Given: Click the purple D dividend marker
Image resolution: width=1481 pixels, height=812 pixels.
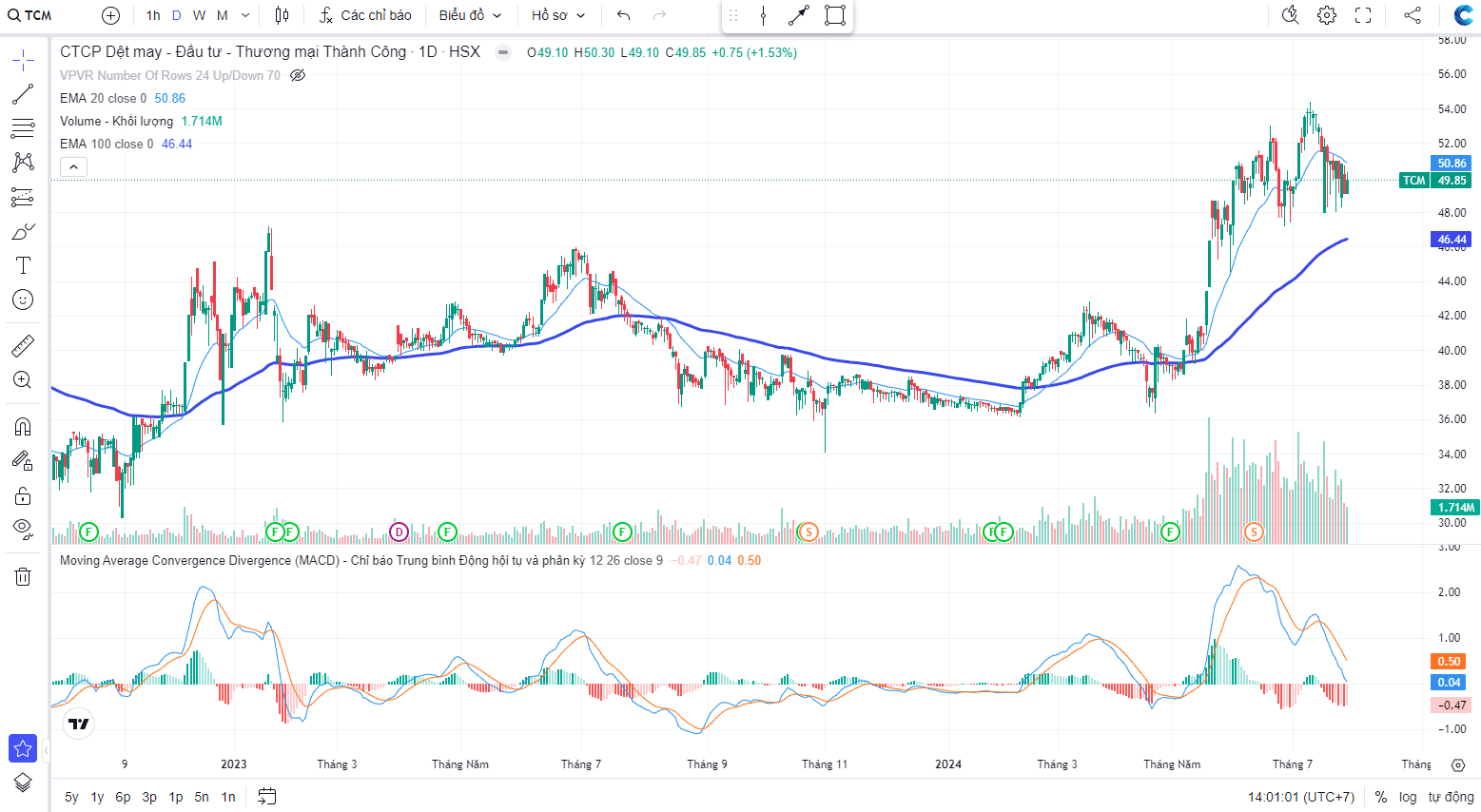Looking at the screenshot, I should point(399,532).
